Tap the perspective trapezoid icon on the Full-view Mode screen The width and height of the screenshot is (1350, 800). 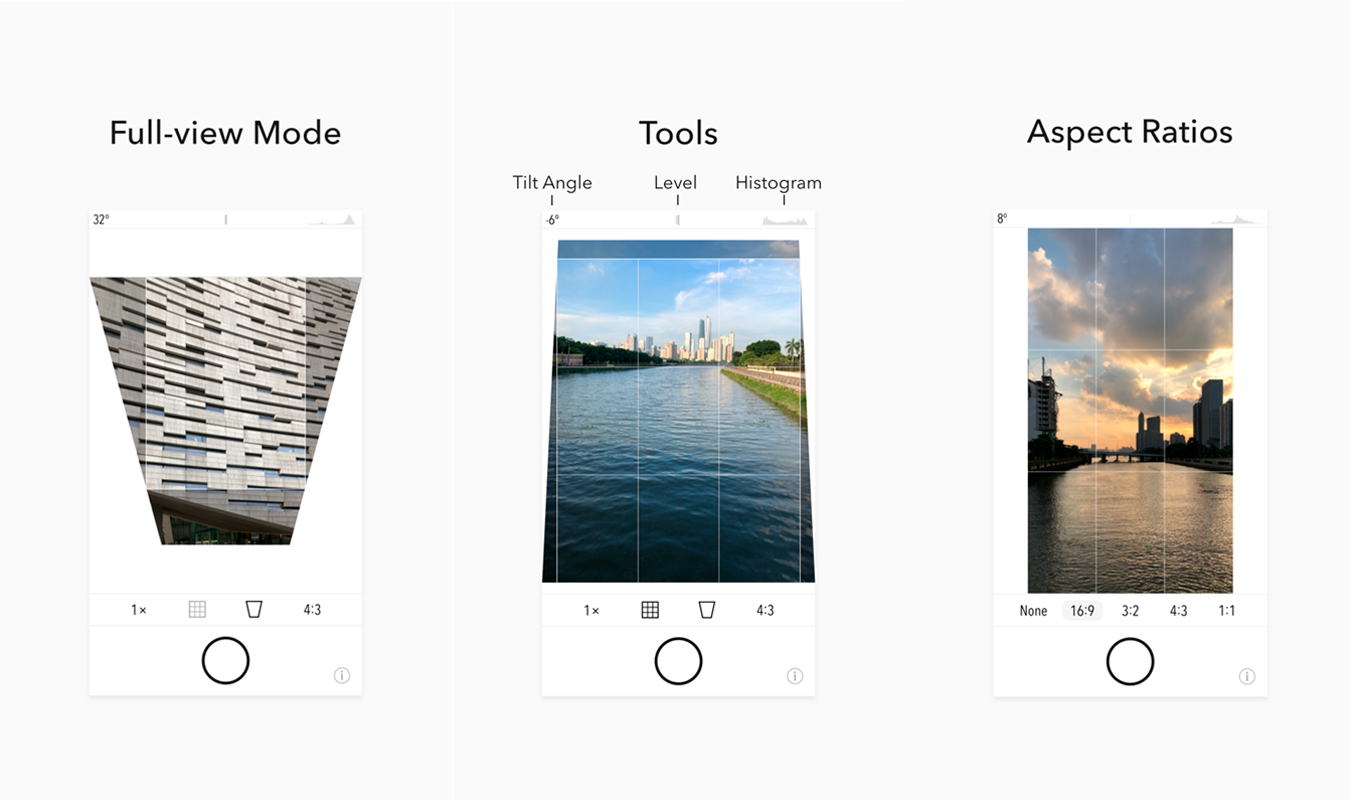coord(254,609)
